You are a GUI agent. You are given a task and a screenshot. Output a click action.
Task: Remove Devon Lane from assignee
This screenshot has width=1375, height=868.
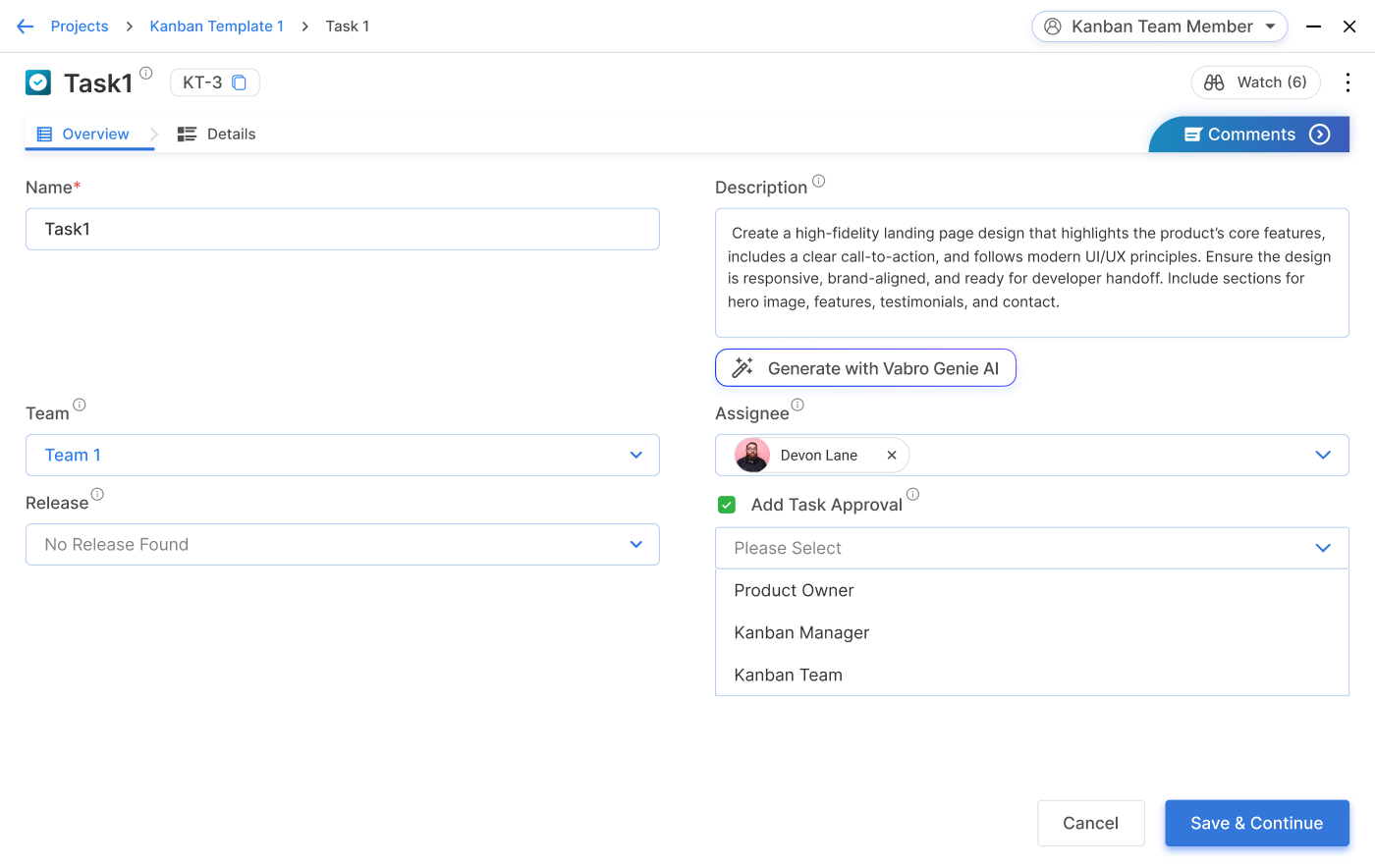[x=892, y=456]
